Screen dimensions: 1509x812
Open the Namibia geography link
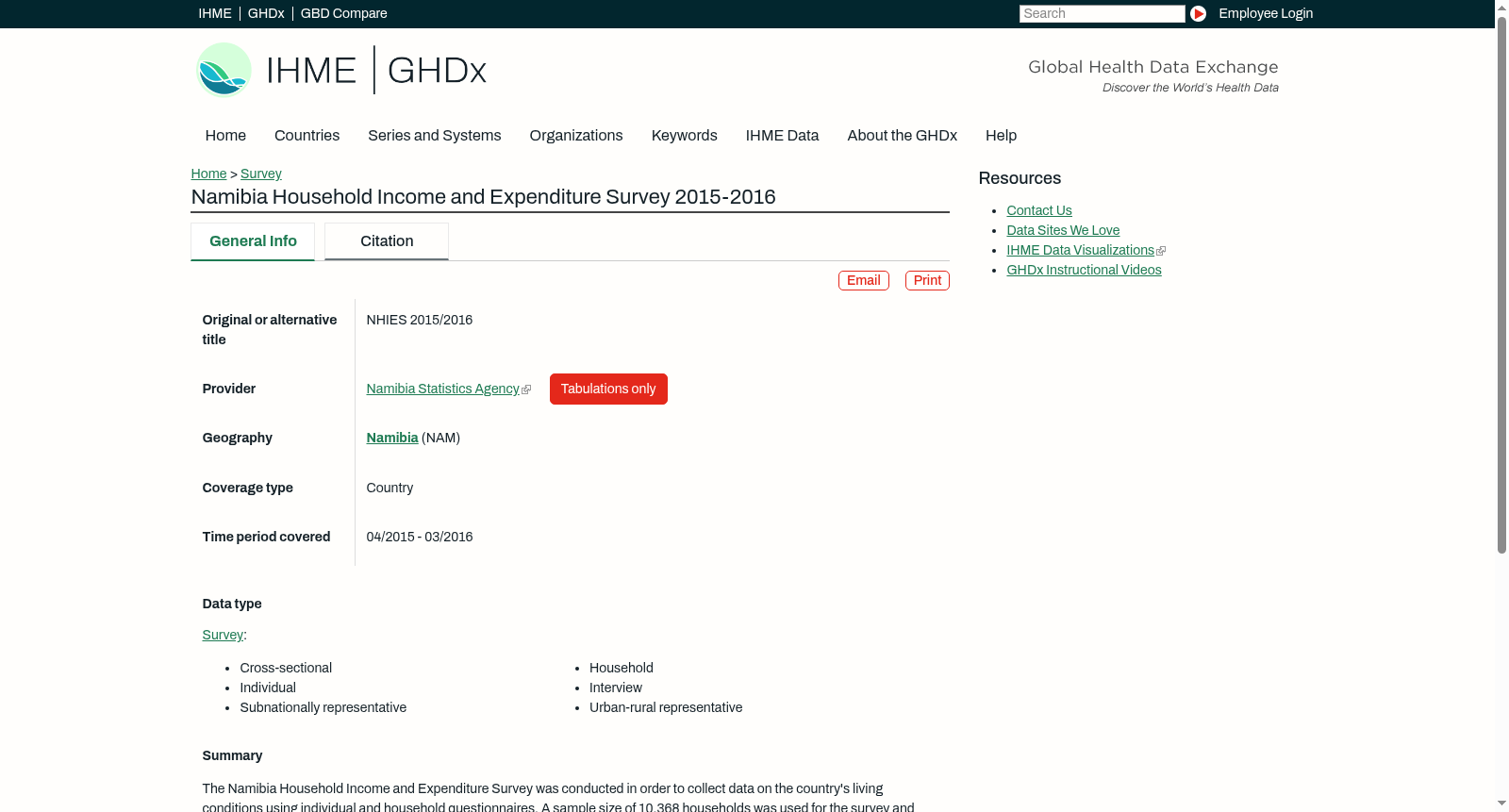click(x=392, y=438)
